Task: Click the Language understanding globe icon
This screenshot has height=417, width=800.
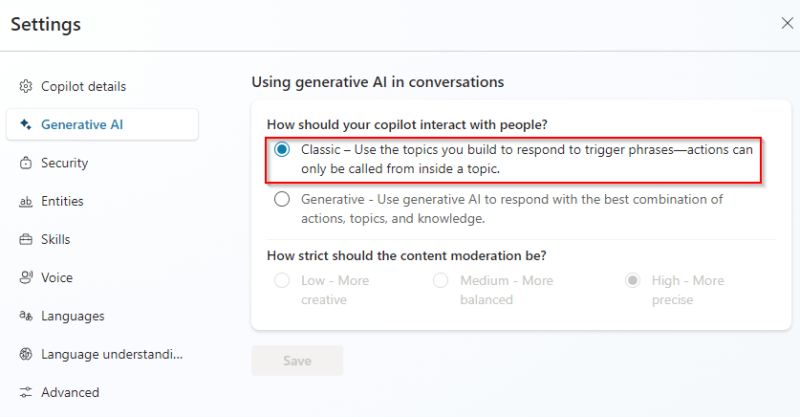Action: tap(26, 355)
